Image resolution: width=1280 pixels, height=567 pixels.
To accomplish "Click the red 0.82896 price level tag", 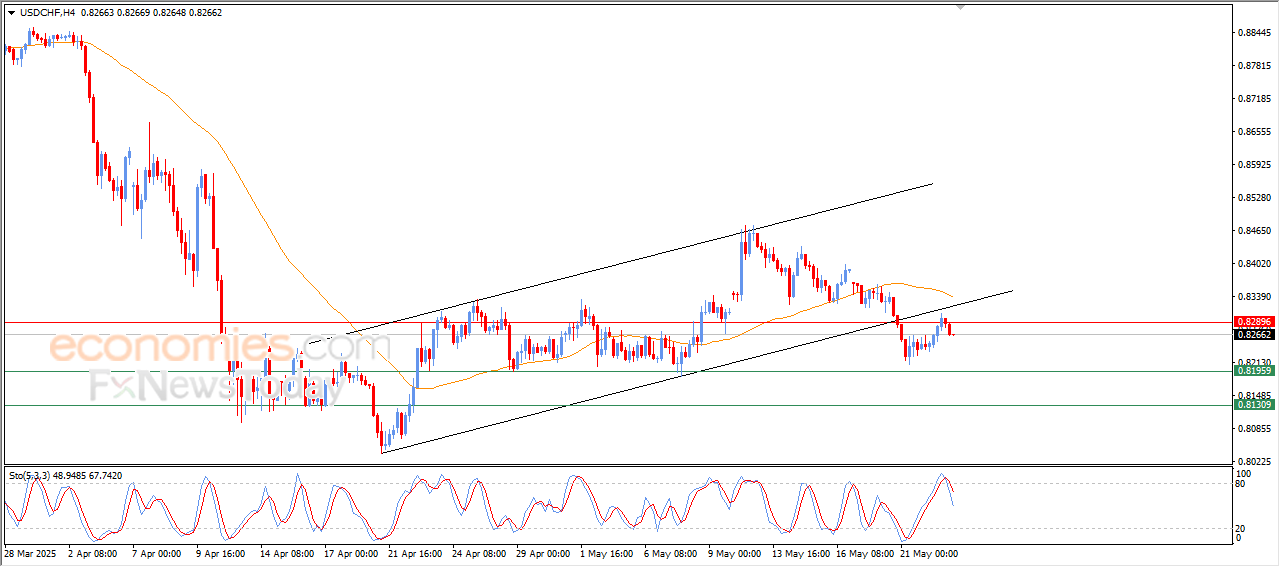I will [x=1254, y=322].
